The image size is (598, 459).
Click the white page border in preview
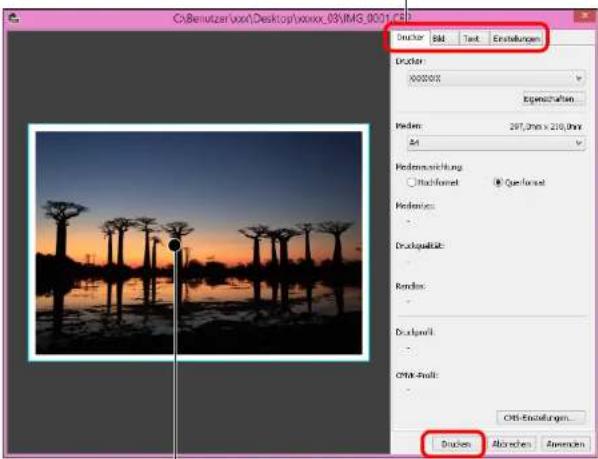pyautogui.click(x=199, y=128)
